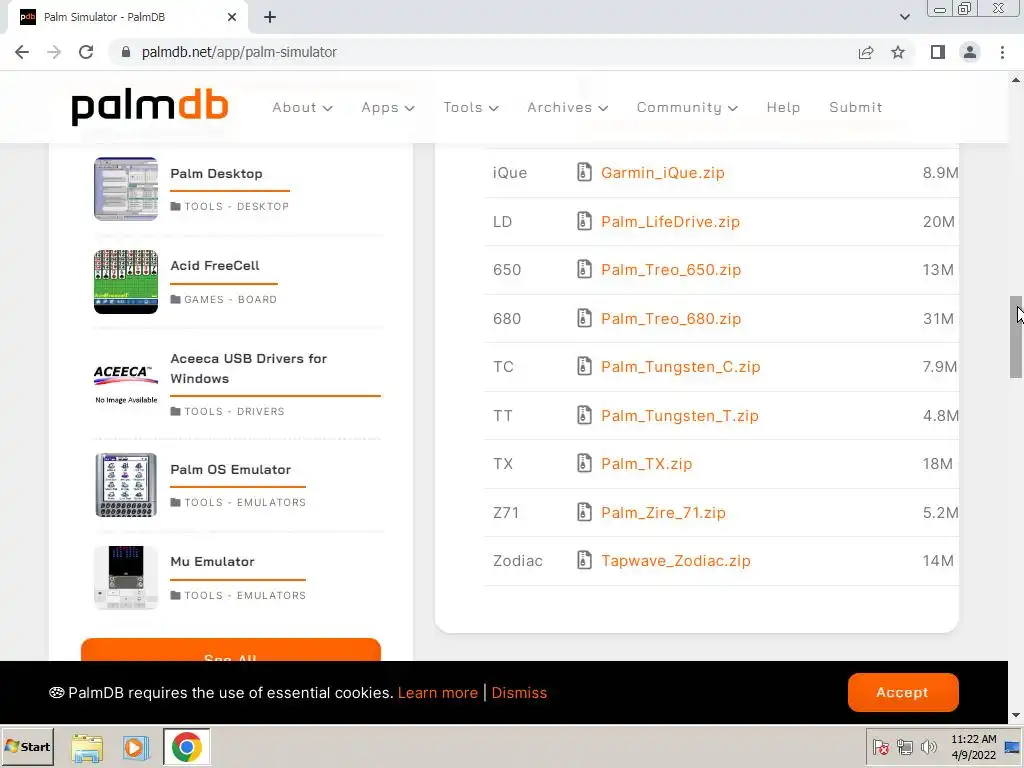This screenshot has height=768, width=1024.
Task: Download Palm_Zire_71.zip
Action: click(663, 513)
